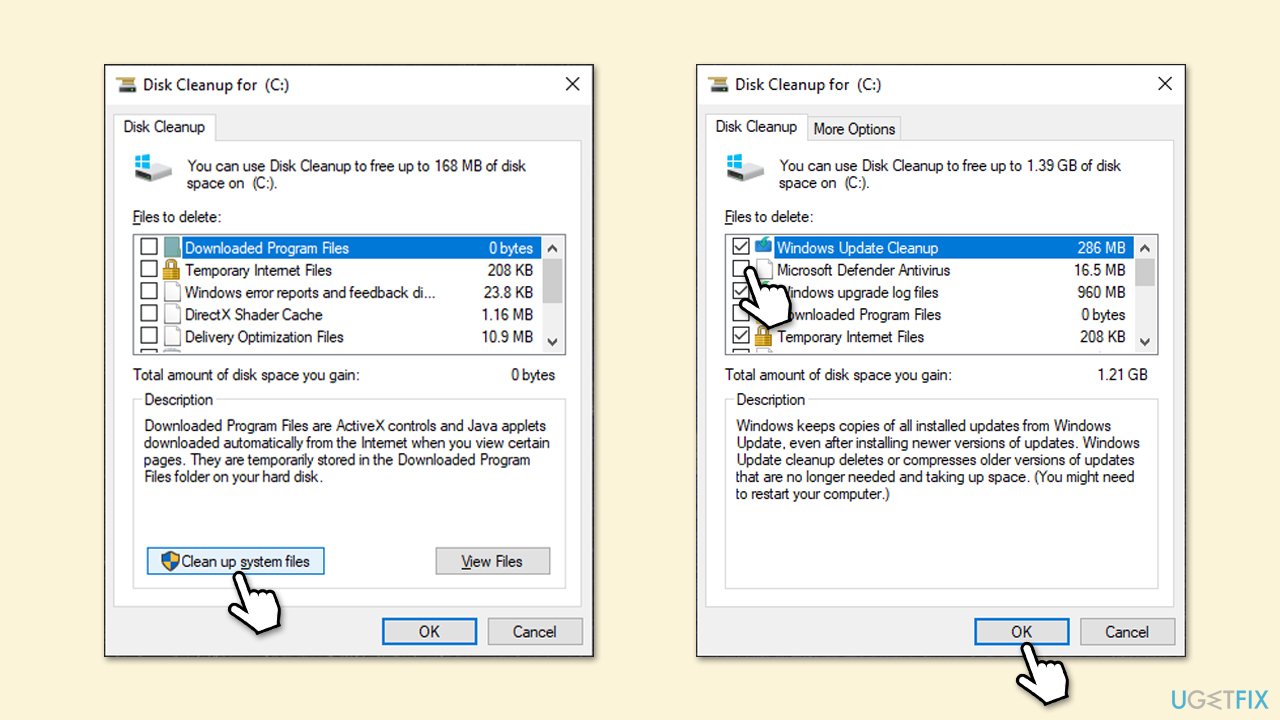The height and width of the screenshot is (720, 1280).
Task: Click drive icon in right window header
Action: 745,167
